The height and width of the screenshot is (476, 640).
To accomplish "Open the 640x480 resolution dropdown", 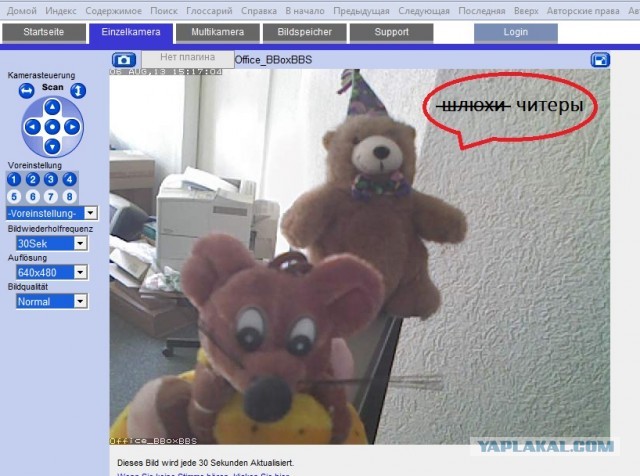I will click(51, 272).
